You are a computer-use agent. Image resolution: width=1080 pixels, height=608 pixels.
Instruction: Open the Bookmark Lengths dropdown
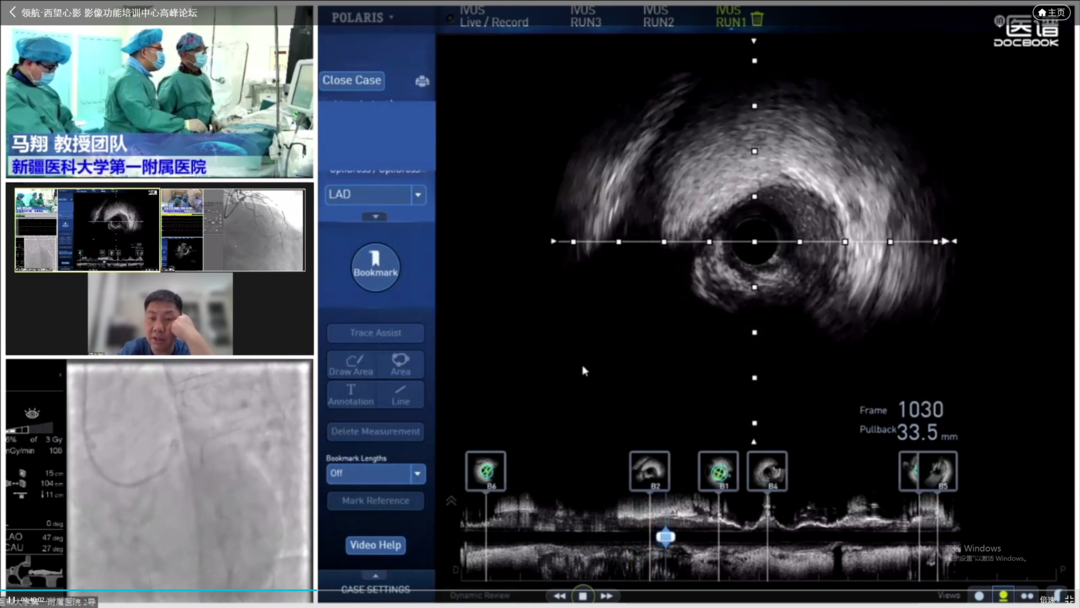point(418,473)
